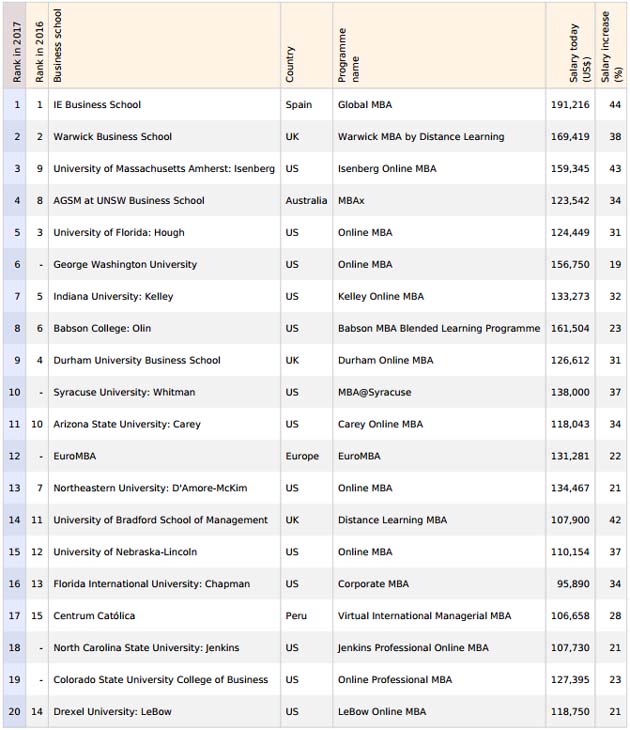The width and height of the screenshot is (630, 730).
Task: Click the 'Virtual International Managerial MBA' programme
Action: 424,616
